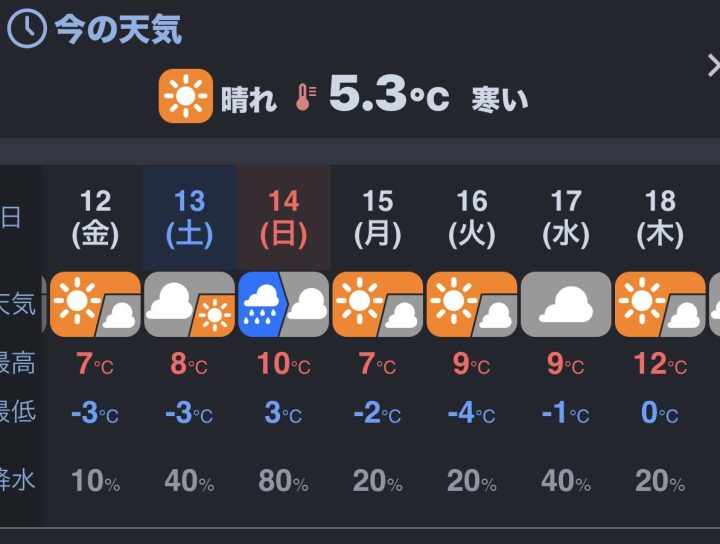
Task: Click Sunday 14 rain-then-cloudy weather icon
Action: [x=283, y=303]
